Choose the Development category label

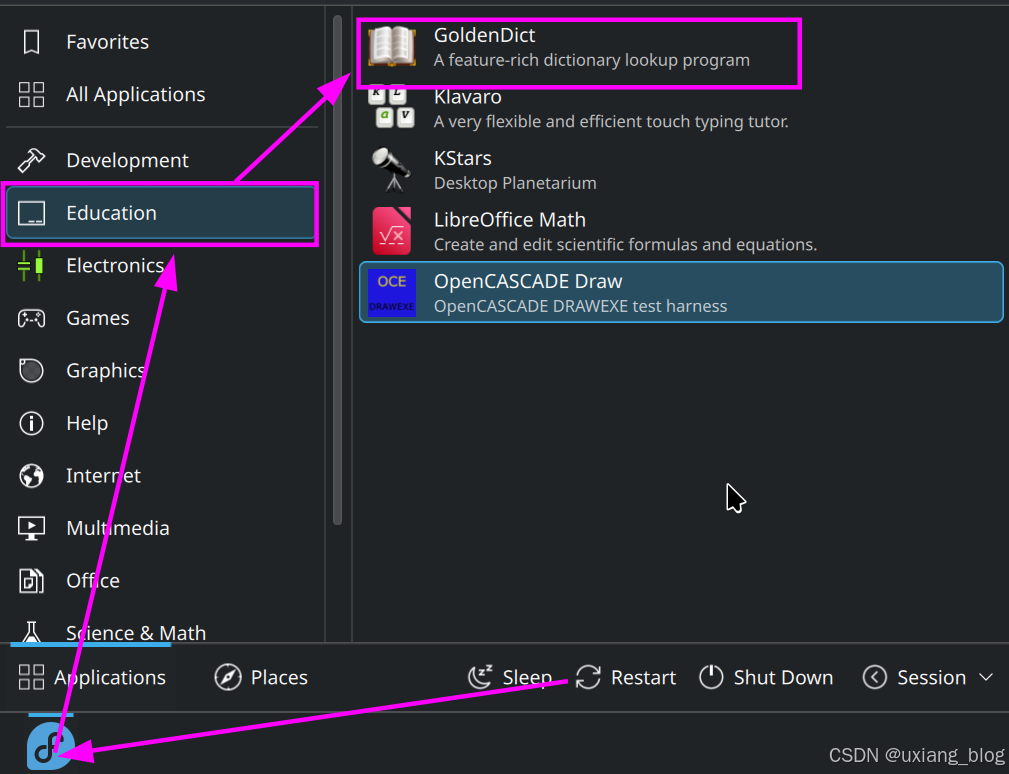point(127,160)
